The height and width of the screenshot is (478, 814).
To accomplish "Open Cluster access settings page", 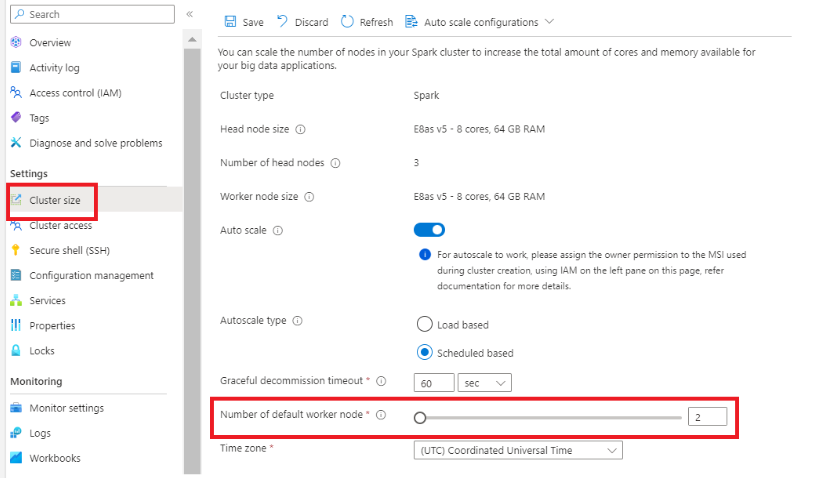I will 60,226.
